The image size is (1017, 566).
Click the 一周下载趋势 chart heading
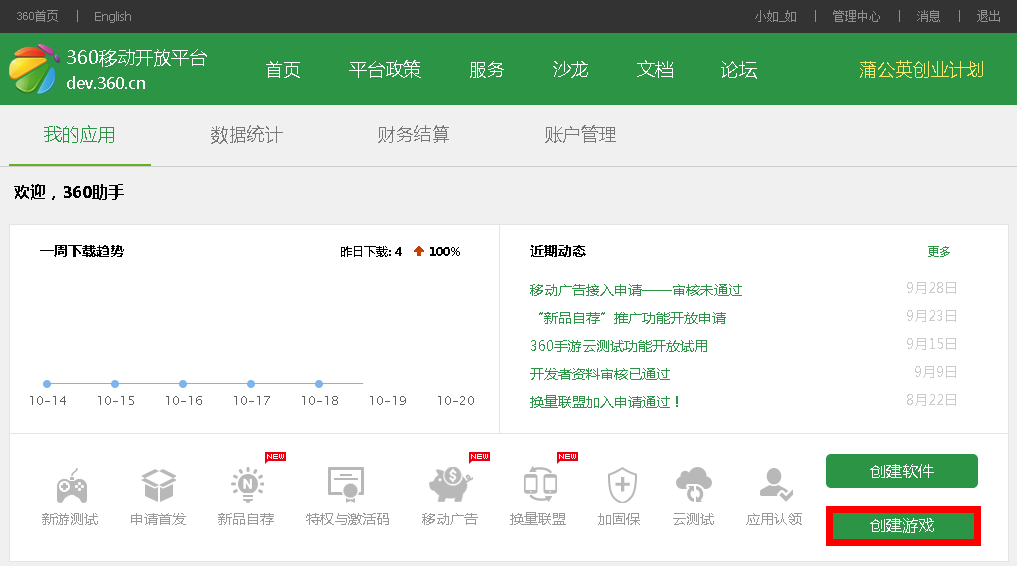(x=82, y=251)
